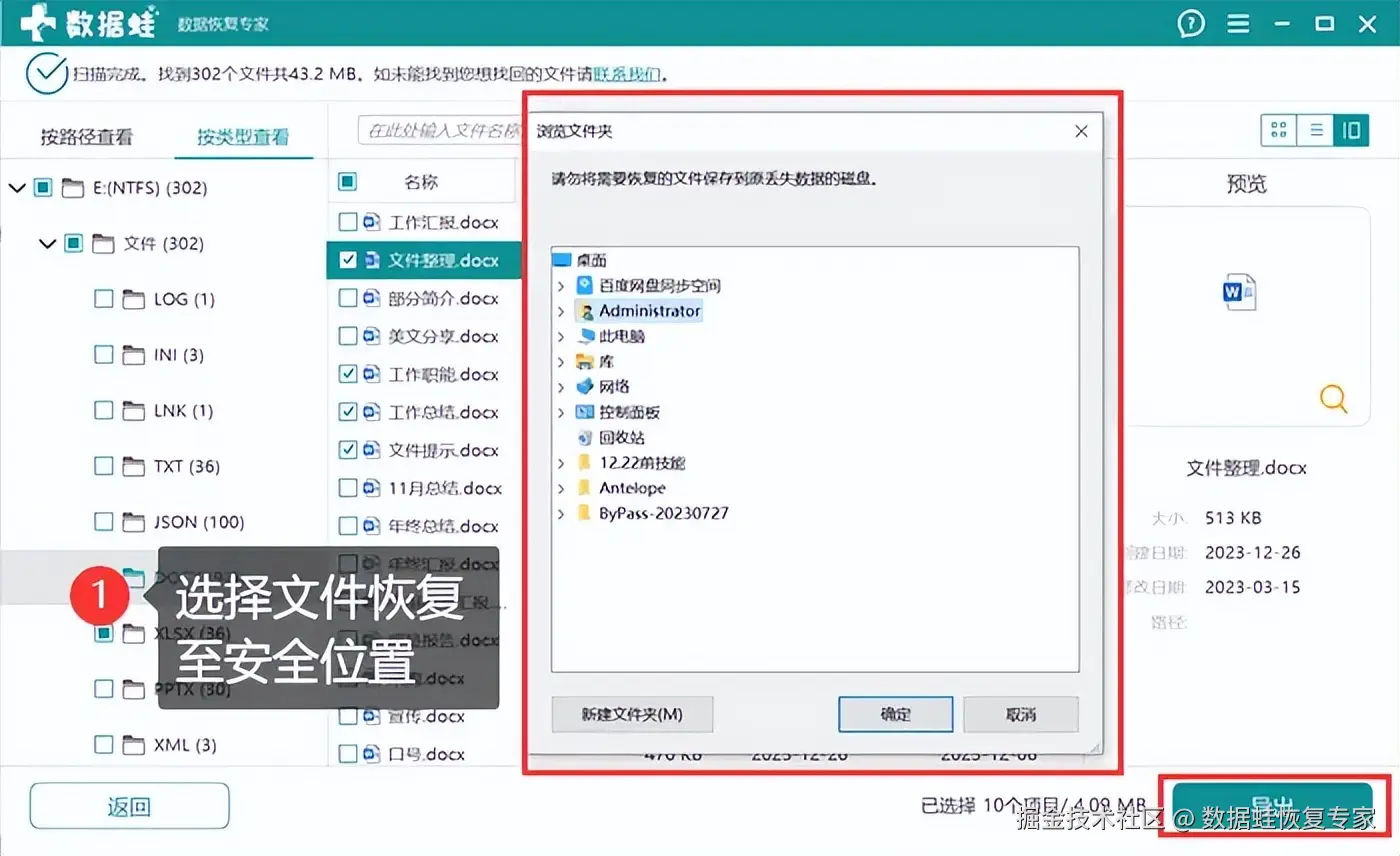Image resolution: width=1400 pixels, height=856 pixels.
Task: Select 库 in the folder tree
Action: [x=606, y=361]
